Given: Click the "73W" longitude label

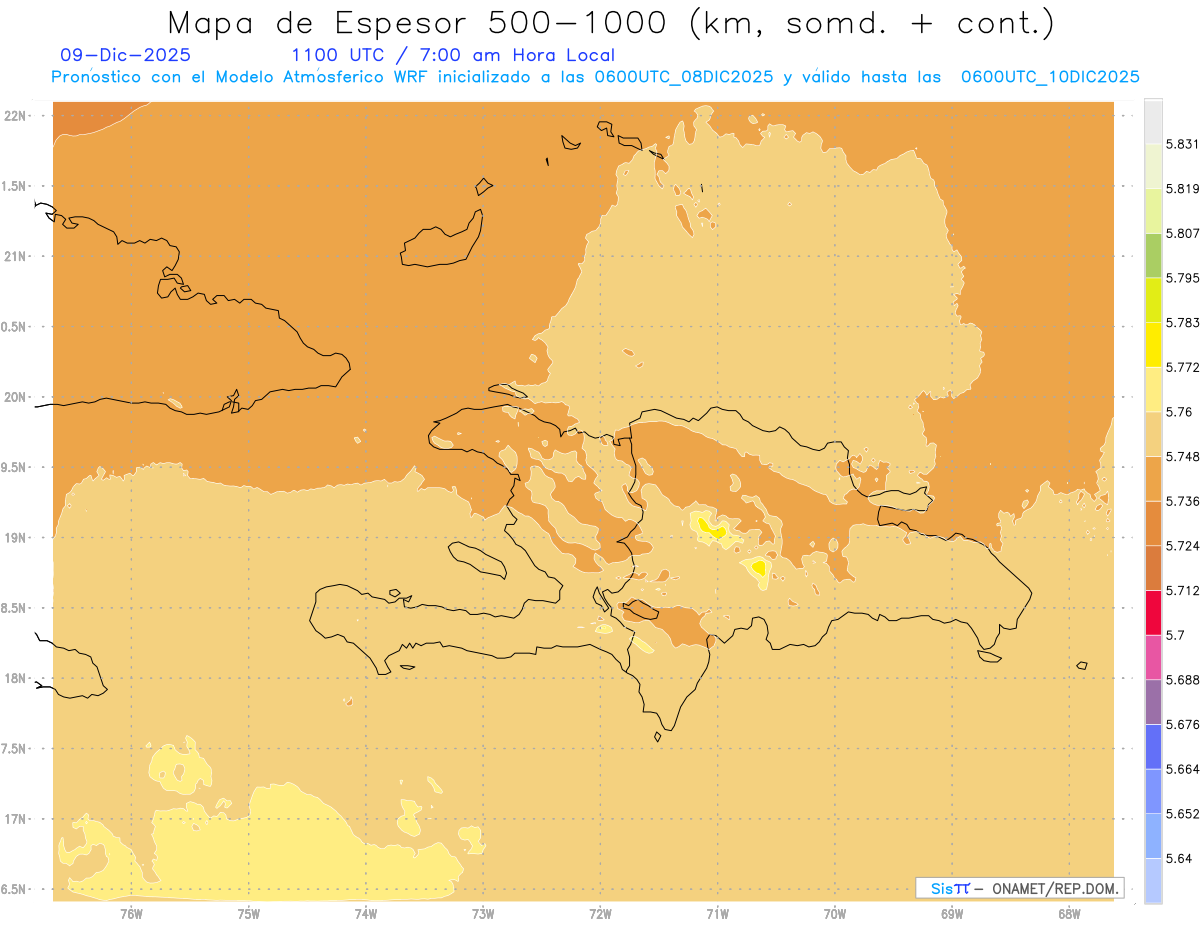Looking at the screenshot, I should pos(483,913).
